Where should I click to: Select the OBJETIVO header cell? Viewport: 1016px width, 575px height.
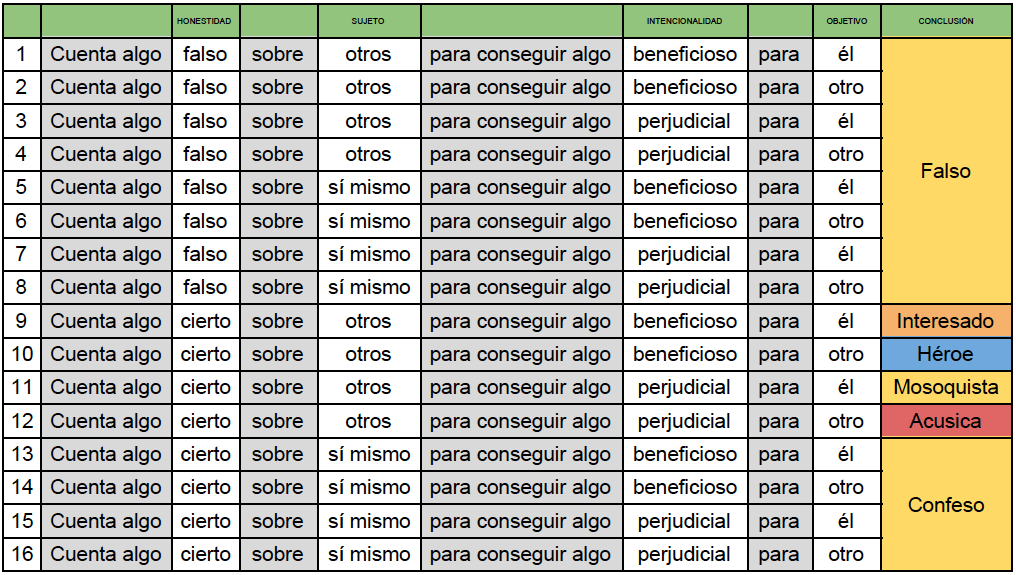click(846, 21)
